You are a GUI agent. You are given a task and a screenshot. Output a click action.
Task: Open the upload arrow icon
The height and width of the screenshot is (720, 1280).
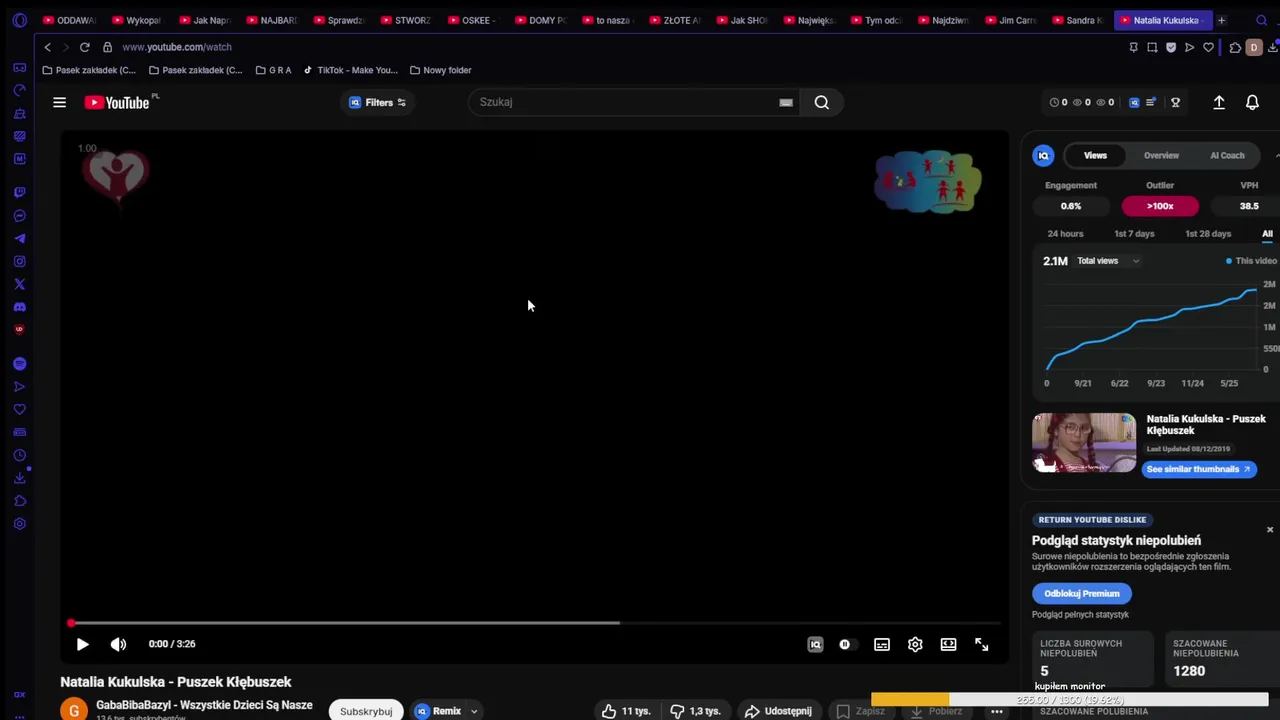[1219, 102]
